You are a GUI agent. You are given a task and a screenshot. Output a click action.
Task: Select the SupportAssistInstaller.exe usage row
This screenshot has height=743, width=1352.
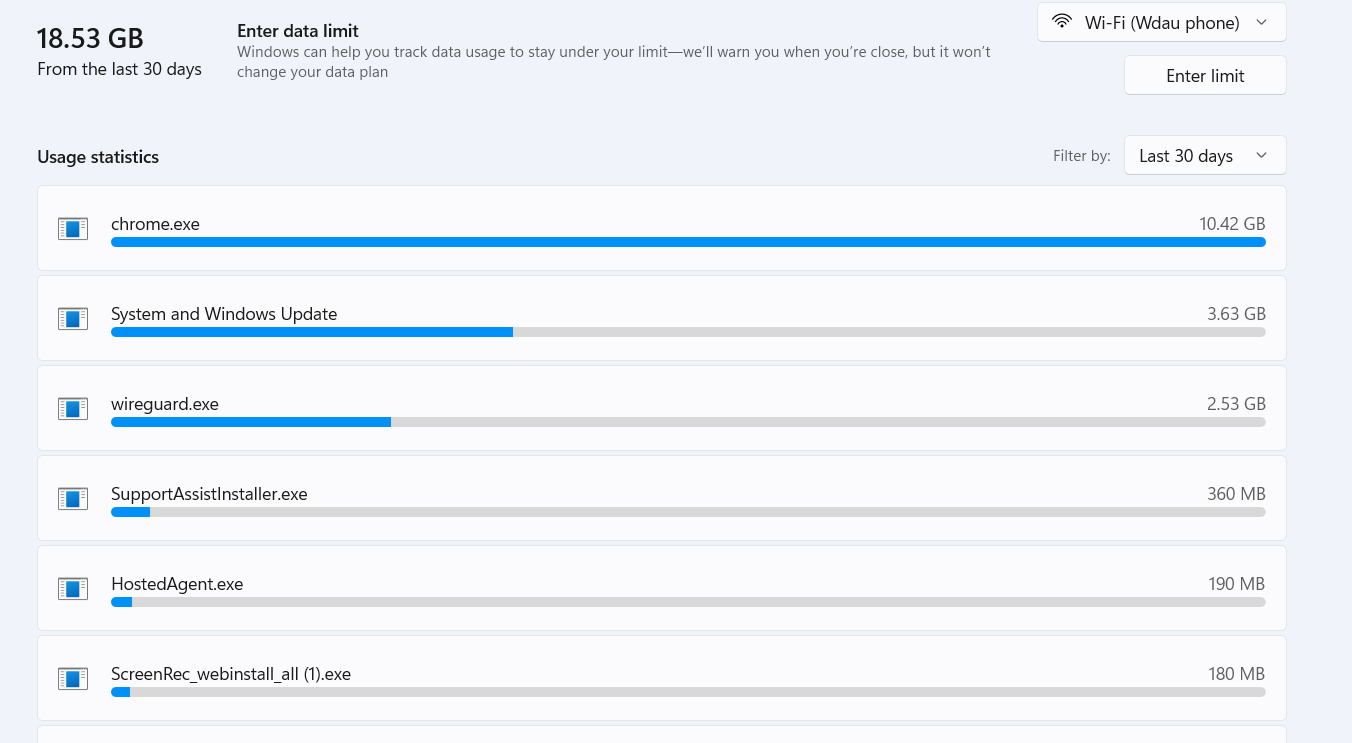pyautogui.click(x=662, y=498)
